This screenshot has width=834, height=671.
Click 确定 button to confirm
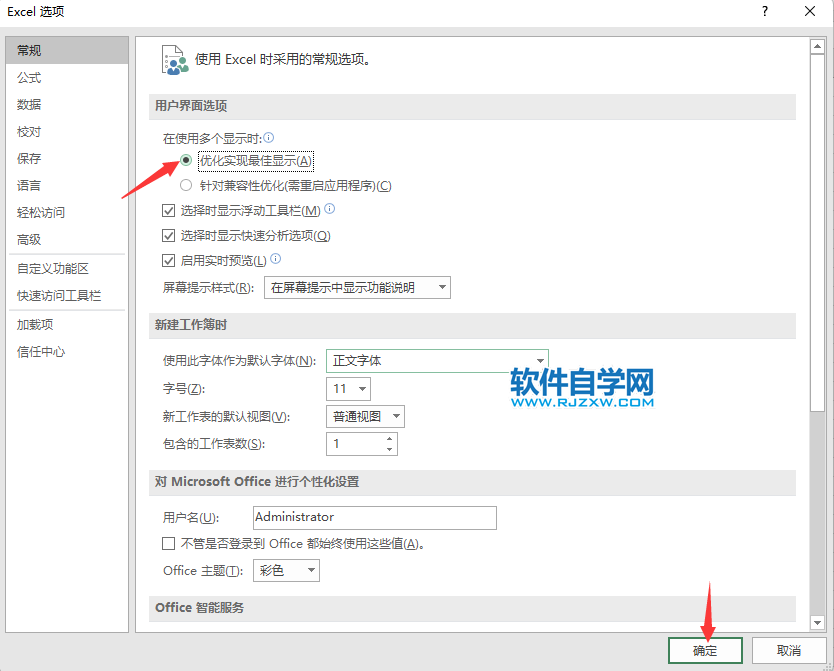(705, 650)
